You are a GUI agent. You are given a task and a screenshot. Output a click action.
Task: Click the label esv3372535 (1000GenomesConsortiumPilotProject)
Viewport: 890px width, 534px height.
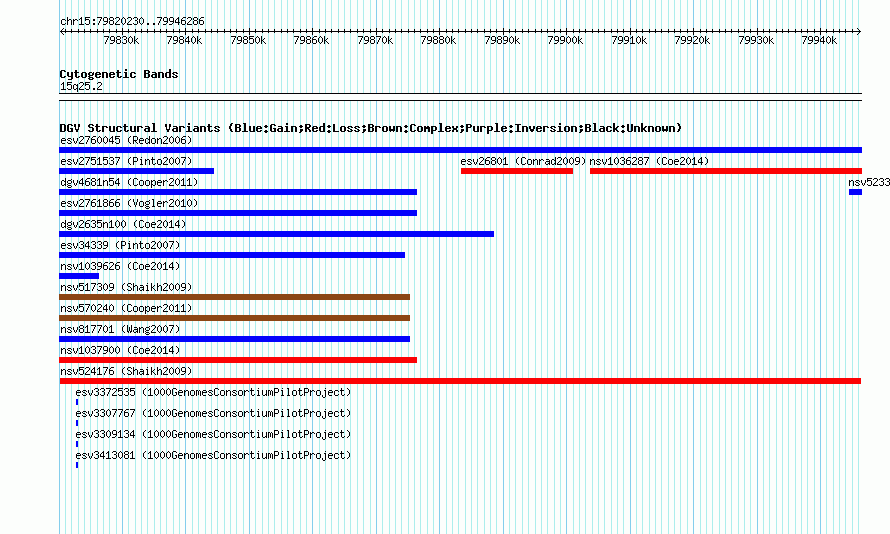[213, 392]
